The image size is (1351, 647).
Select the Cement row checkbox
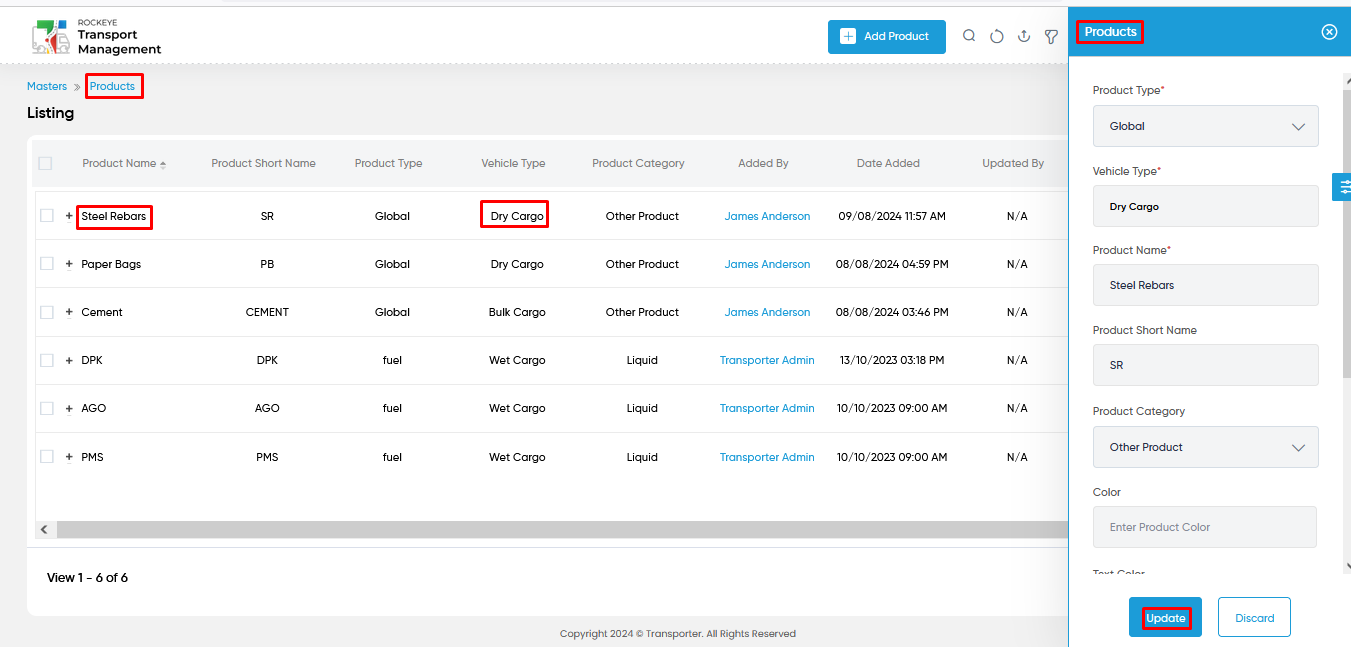click(x=47, y=312)
